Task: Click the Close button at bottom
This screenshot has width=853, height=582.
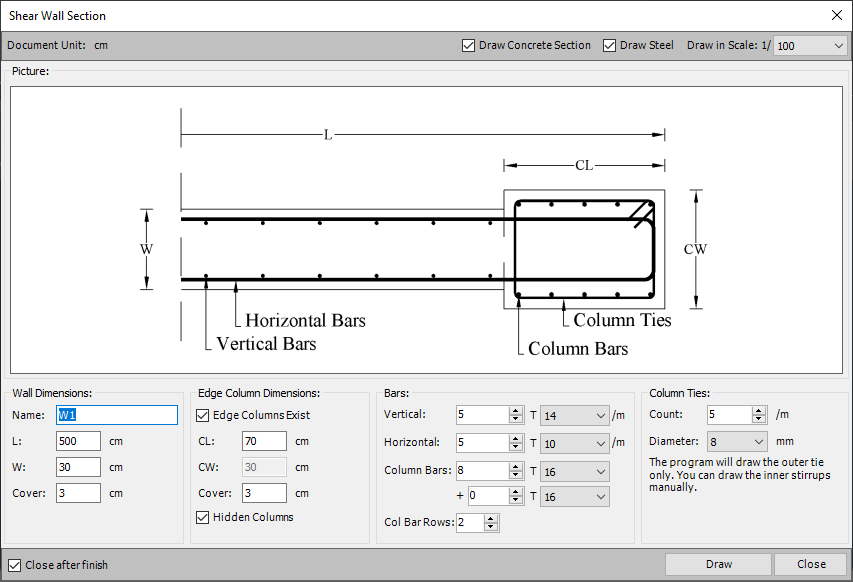Action: coord(810,564)
